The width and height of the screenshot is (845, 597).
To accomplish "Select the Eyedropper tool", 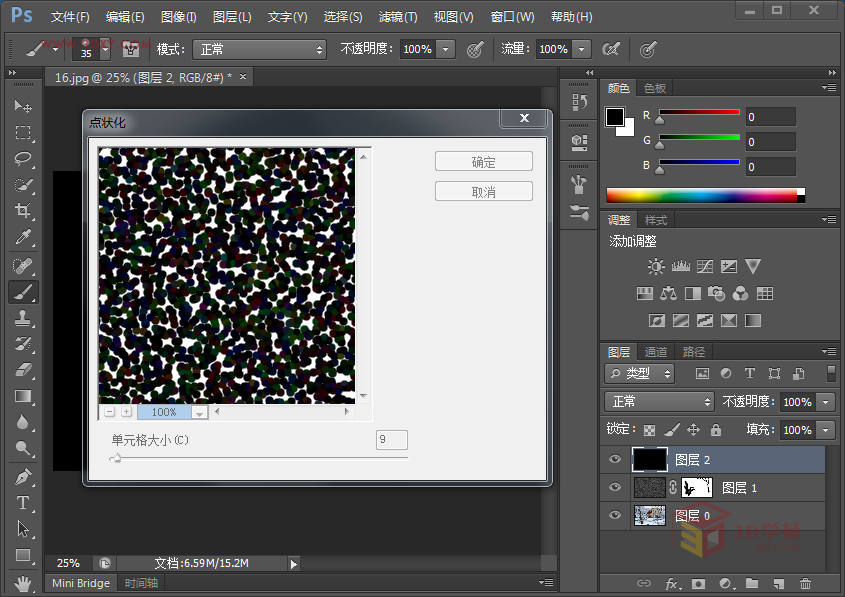I will coord(23,238).
